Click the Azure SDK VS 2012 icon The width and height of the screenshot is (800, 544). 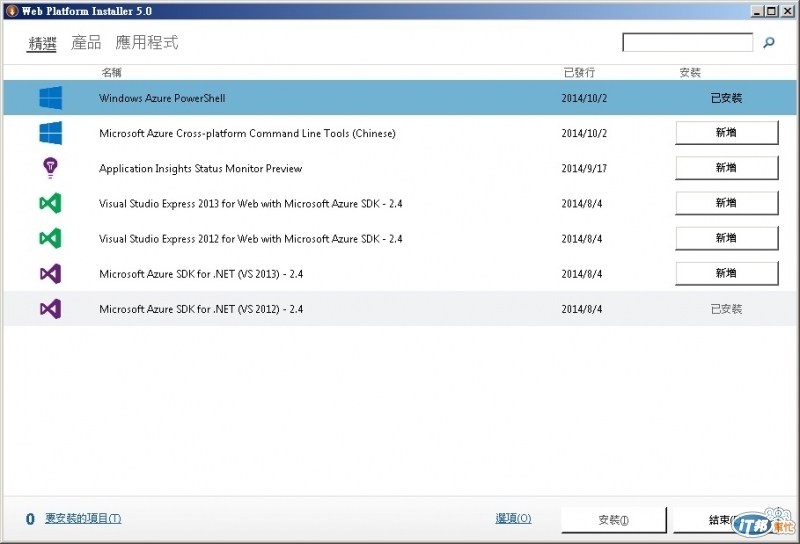[51, 309]
